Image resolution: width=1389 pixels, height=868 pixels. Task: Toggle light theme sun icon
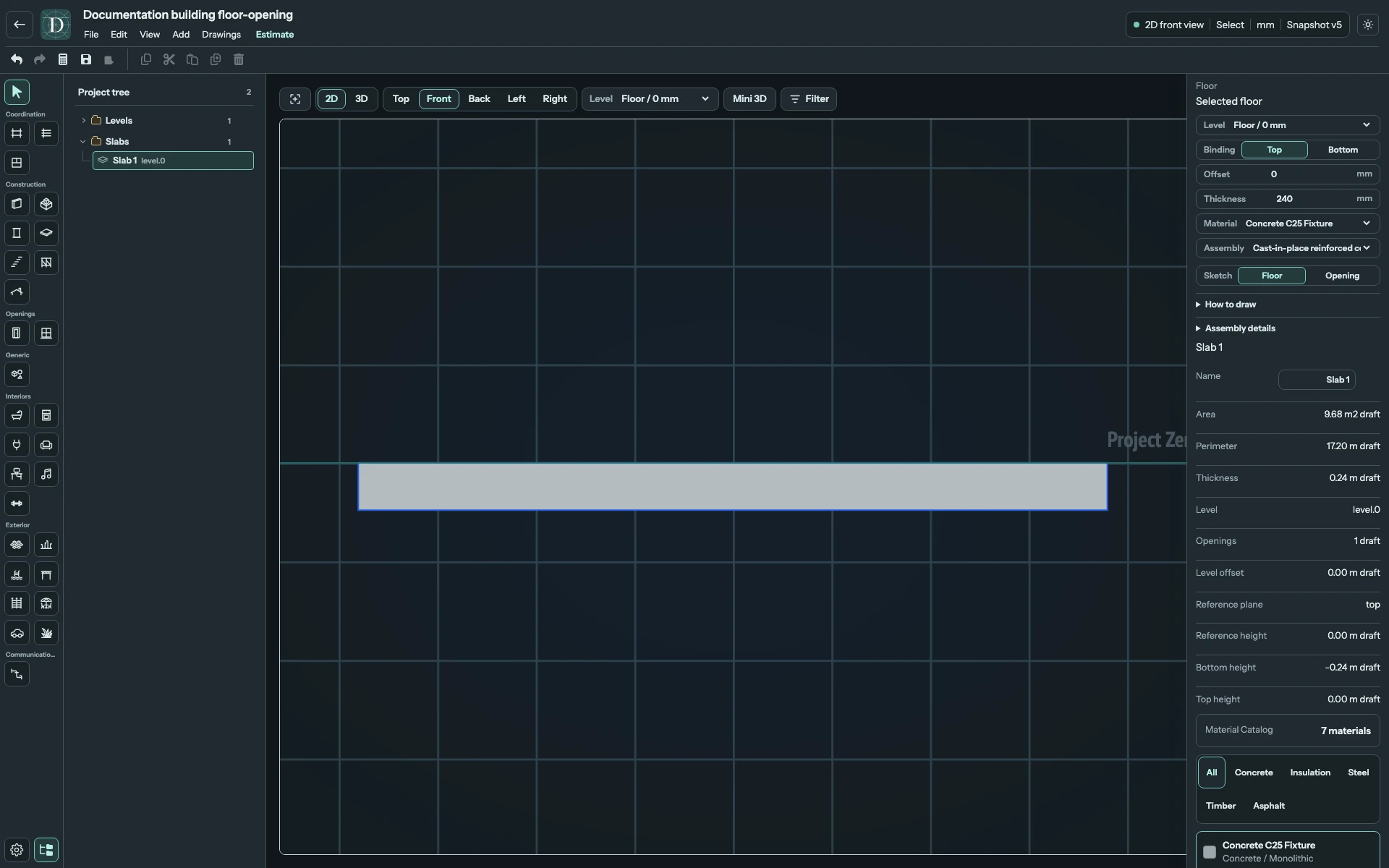pyautogui.click(x=1367, y=25)
